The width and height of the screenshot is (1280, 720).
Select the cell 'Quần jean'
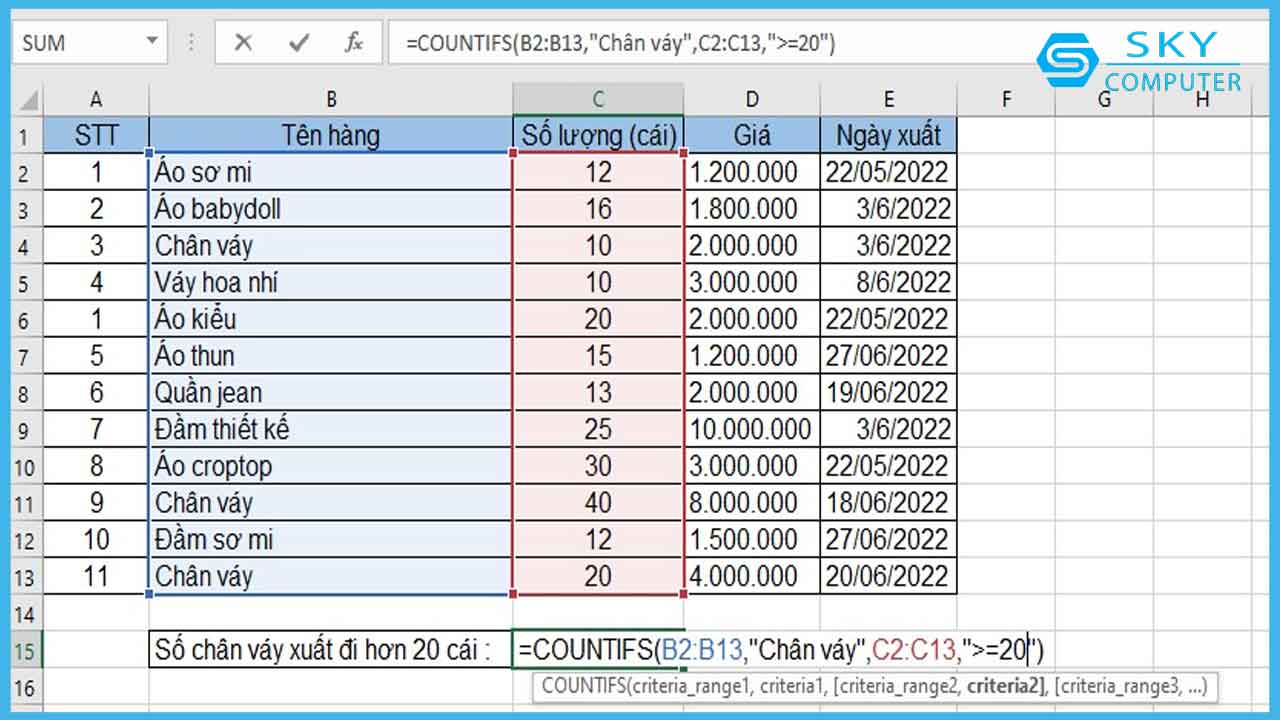(331, 393)
